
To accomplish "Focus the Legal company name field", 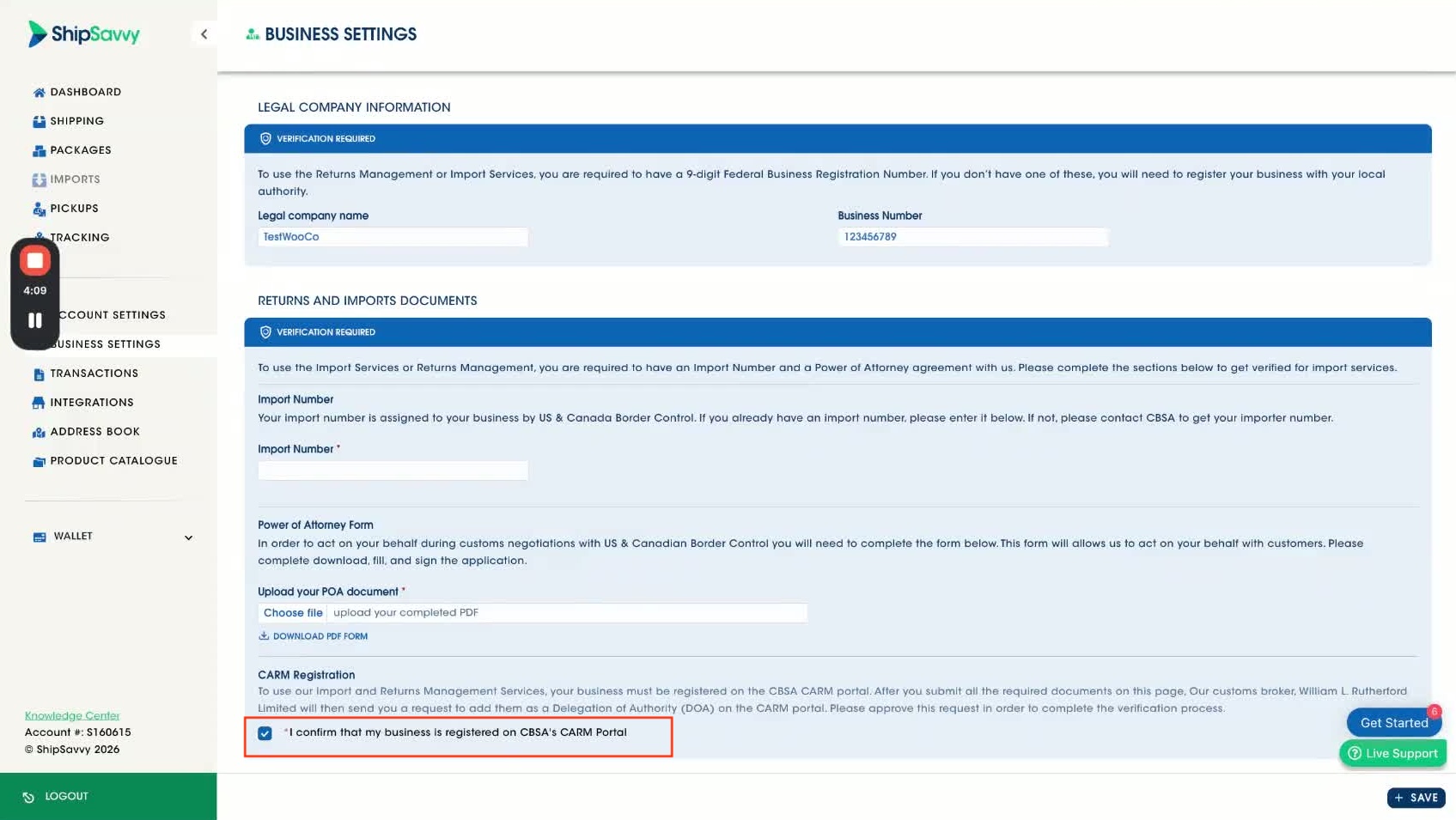I will [x=393, y=237].
